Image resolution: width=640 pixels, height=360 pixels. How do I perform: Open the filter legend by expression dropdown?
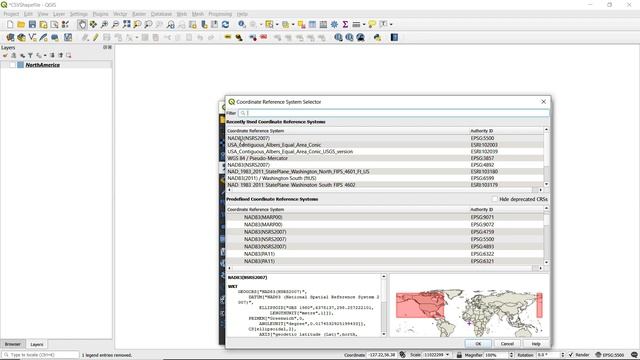[44, 55]
